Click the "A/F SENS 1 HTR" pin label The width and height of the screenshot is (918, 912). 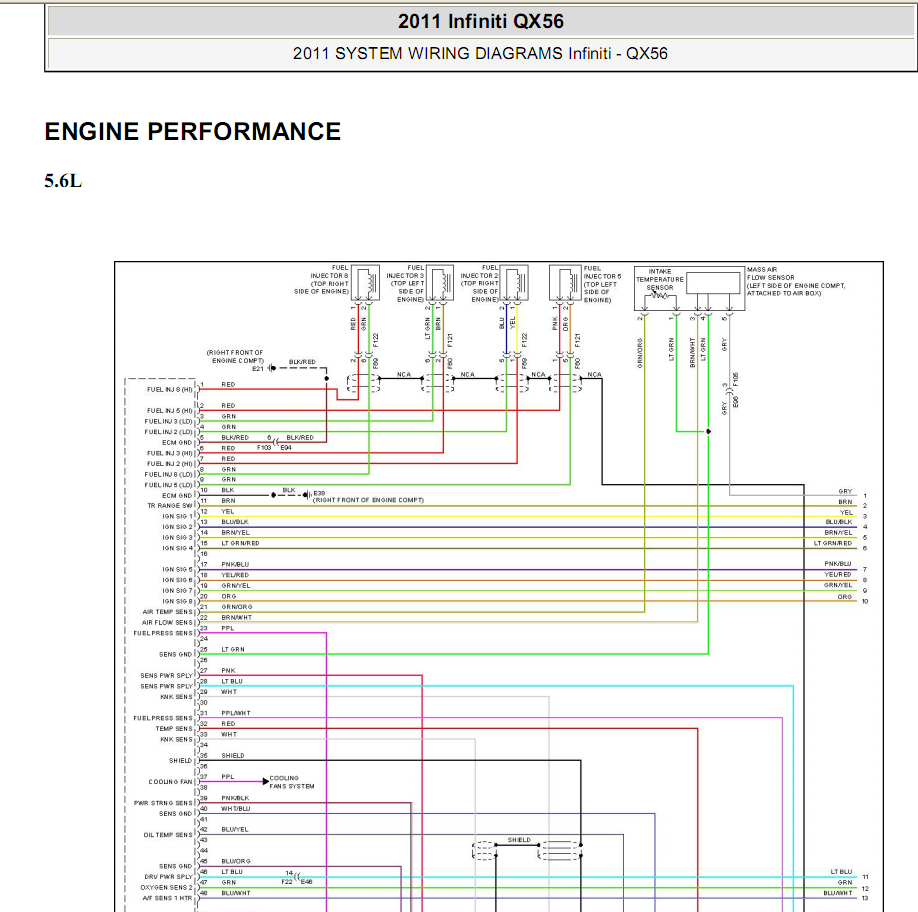point(167,898)
